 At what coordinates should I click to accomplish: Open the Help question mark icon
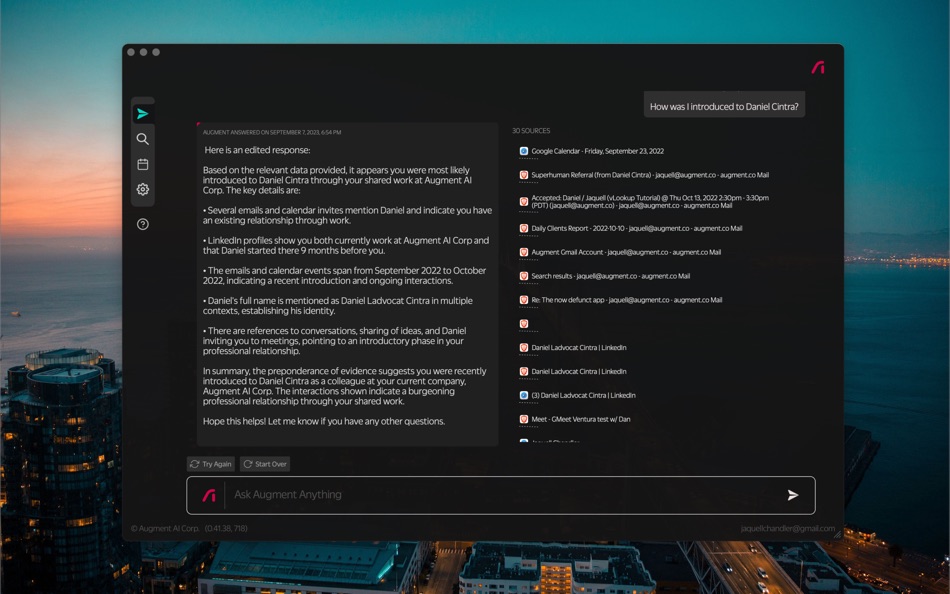[142, 224]
